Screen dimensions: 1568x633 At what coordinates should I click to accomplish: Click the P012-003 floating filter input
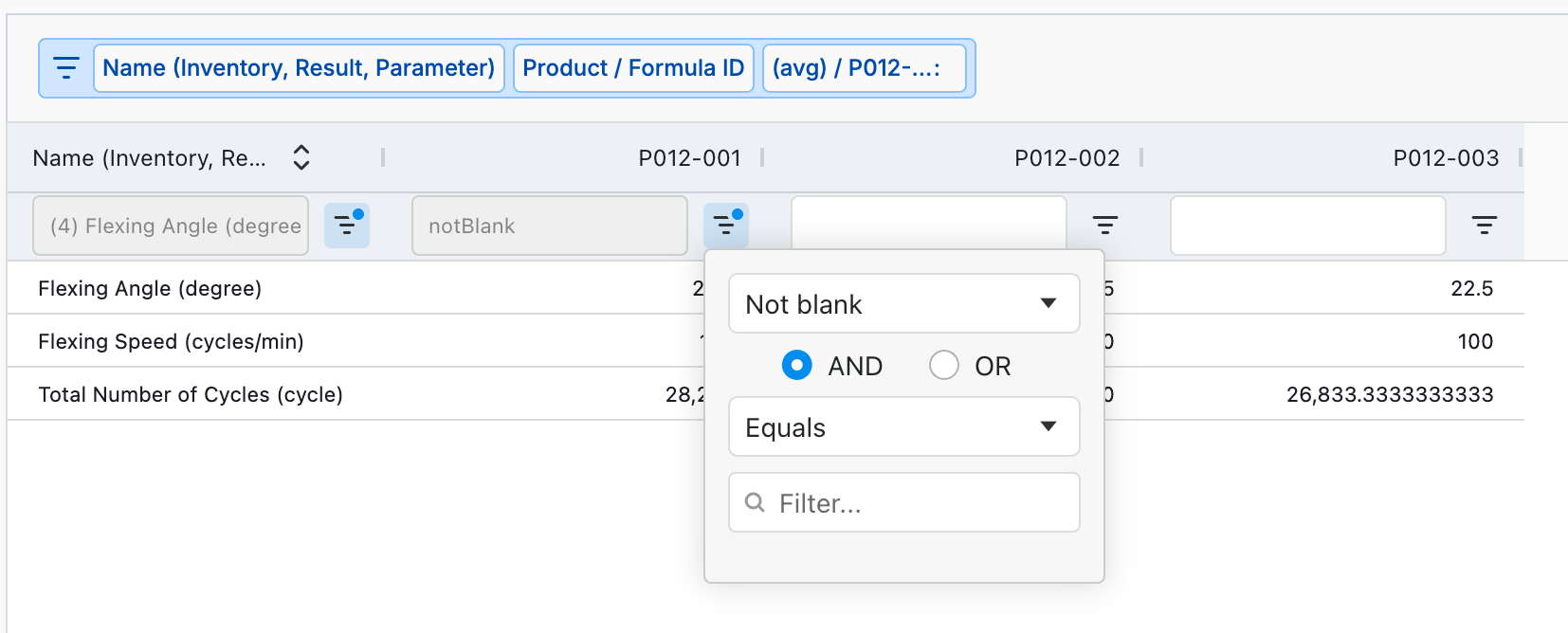pyautogui.click(x=1307, y=226)
